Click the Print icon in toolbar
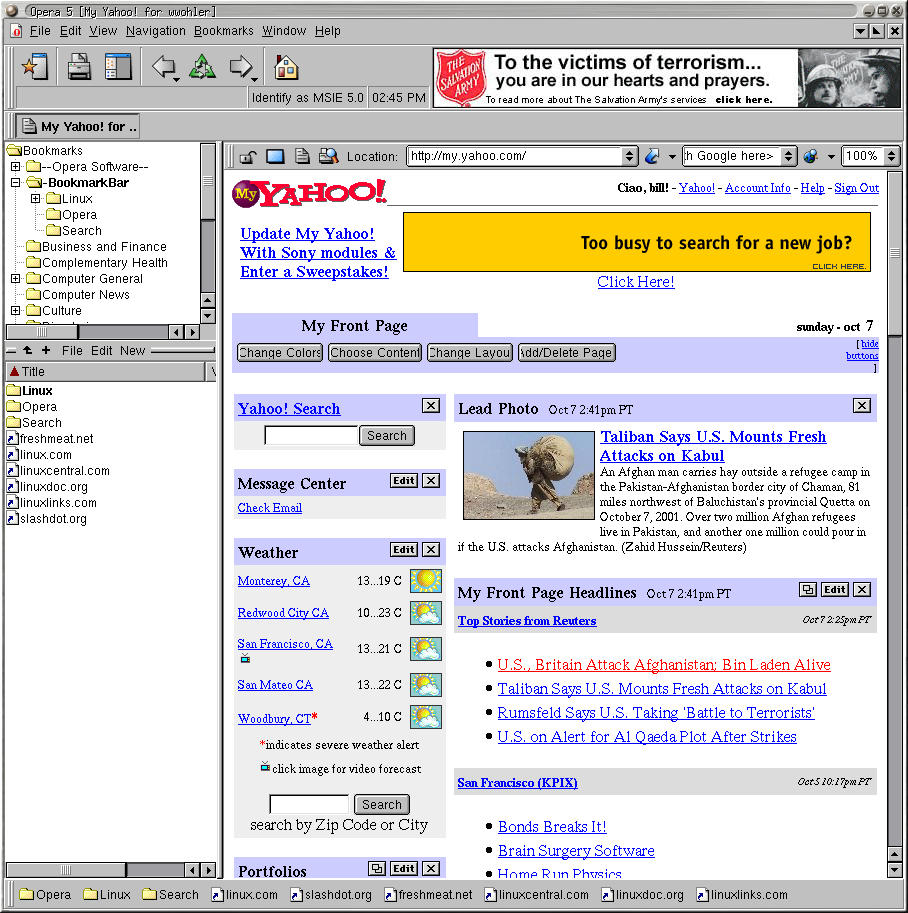Image resolution: width=908 pixels, height=913 pixels. point(79,67)
